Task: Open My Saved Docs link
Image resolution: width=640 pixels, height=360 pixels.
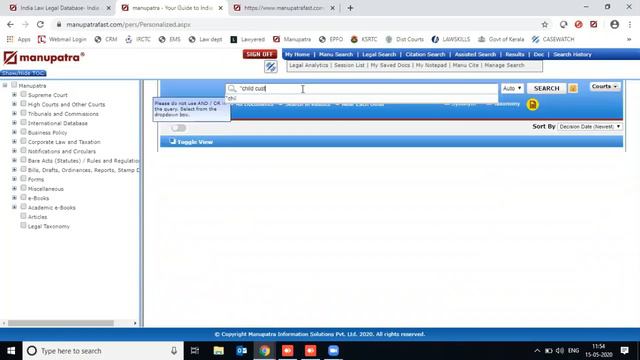Action: (x=390, y=65)
